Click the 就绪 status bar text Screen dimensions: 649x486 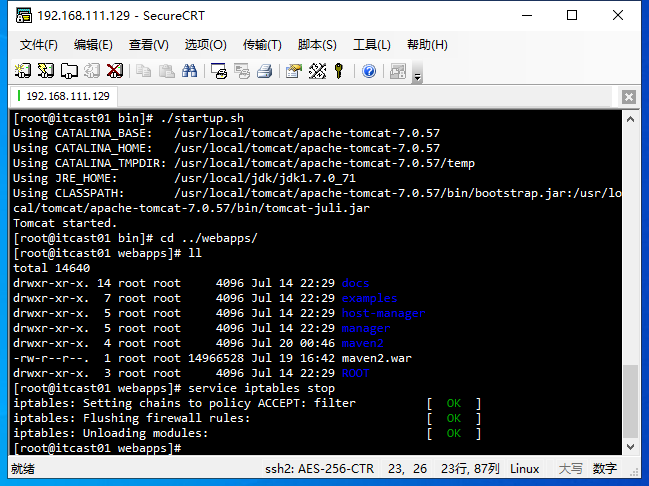[x=23, y=469]
